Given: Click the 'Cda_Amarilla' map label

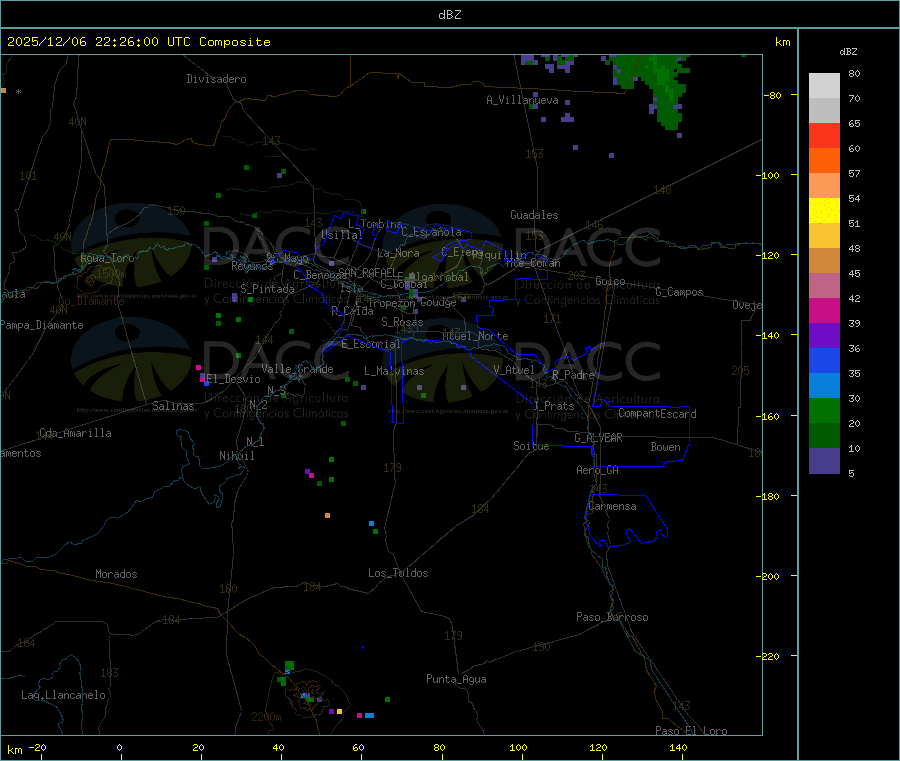Looking at the screenshot, I should pyautogui.click(x=76, y=433).
